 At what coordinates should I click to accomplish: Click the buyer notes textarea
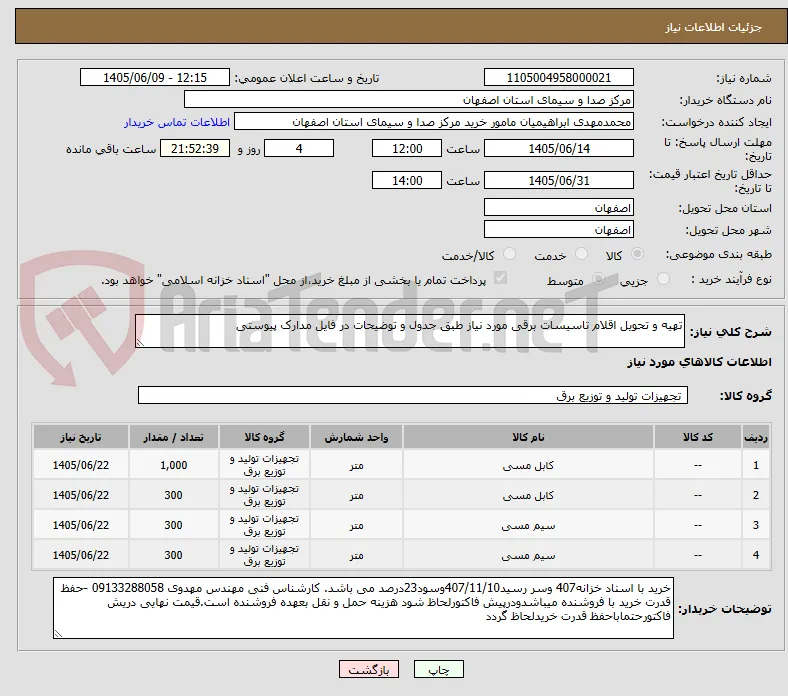(x=363, y=608)
